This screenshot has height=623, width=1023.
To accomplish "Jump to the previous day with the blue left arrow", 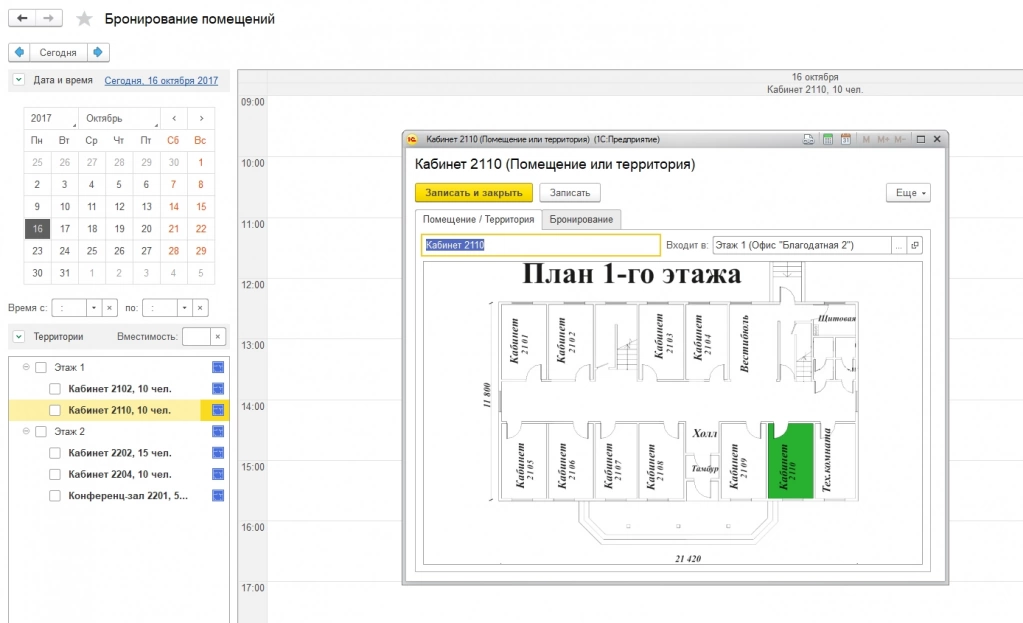I will click(x=19, y=52).
